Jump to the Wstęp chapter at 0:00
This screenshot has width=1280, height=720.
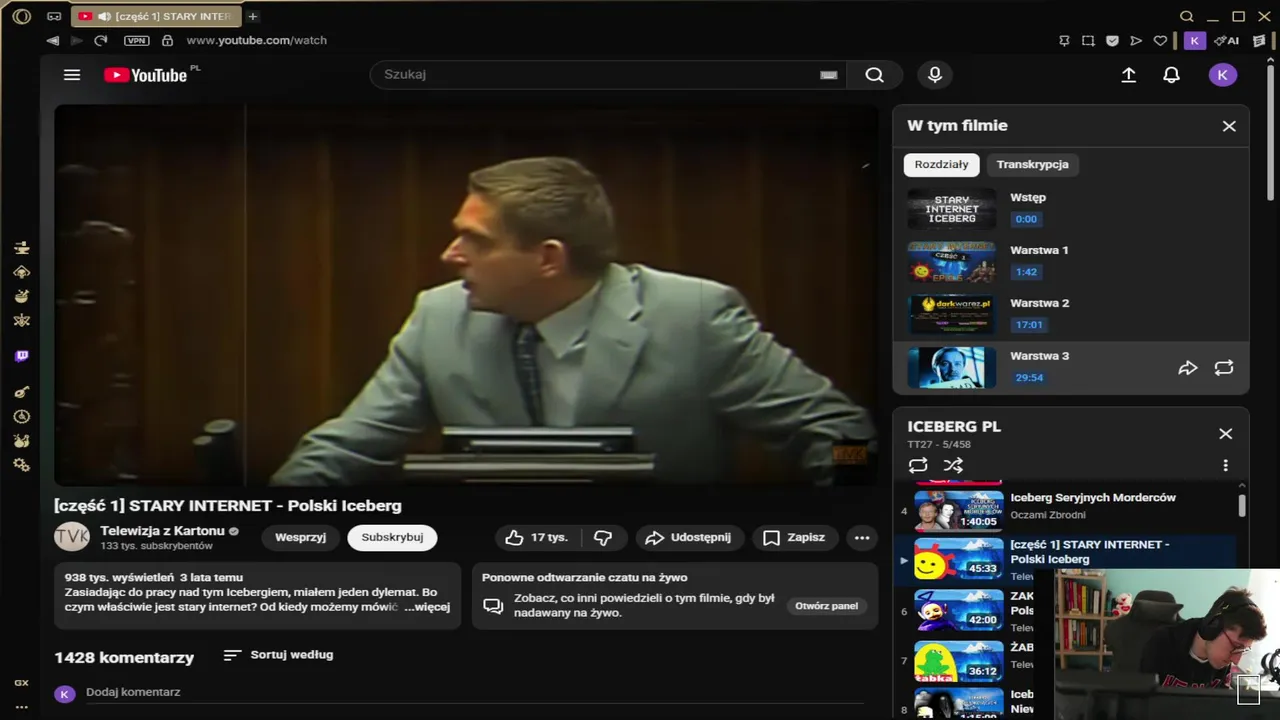1072,208
